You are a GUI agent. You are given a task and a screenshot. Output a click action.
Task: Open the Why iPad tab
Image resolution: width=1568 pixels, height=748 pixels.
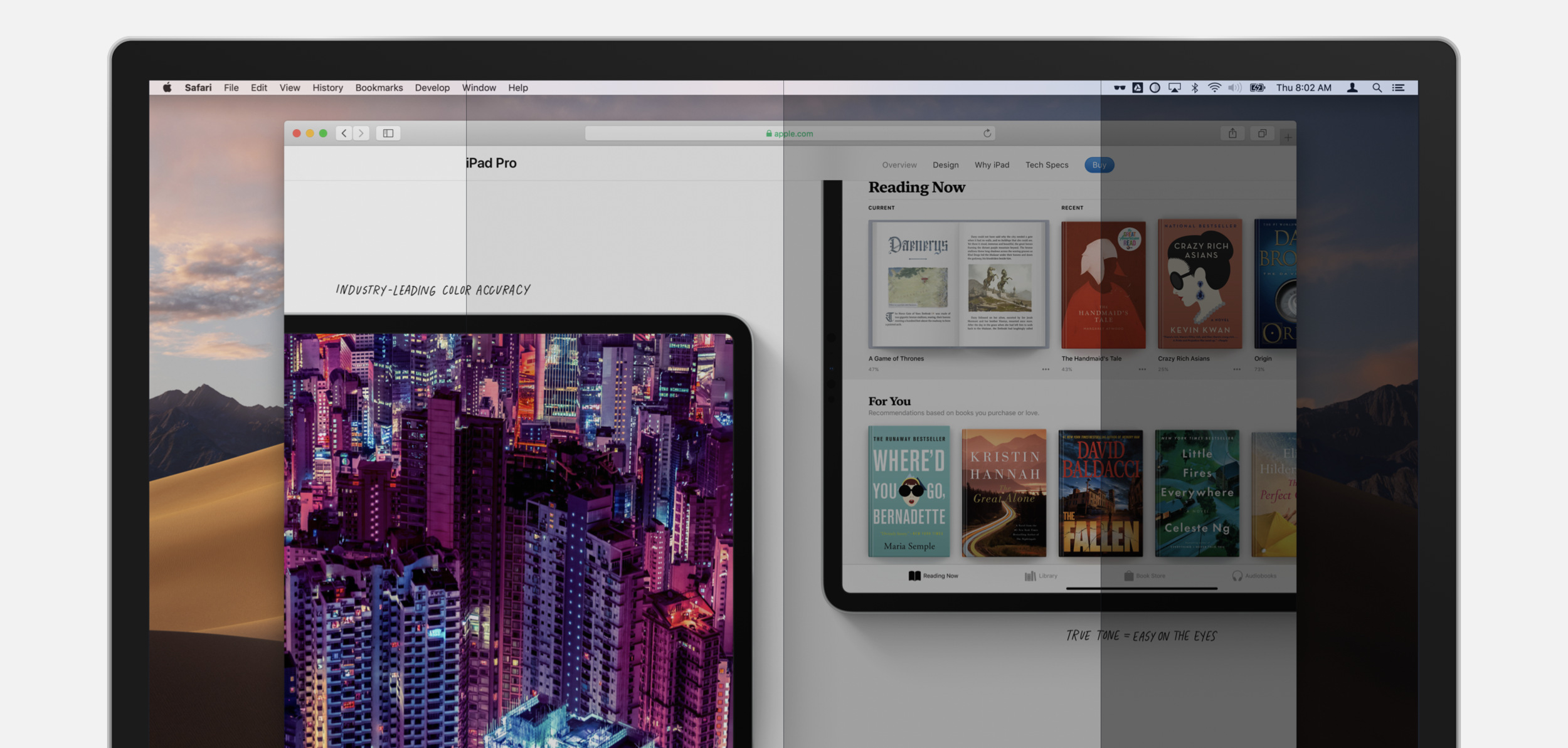tap(992, 165)
